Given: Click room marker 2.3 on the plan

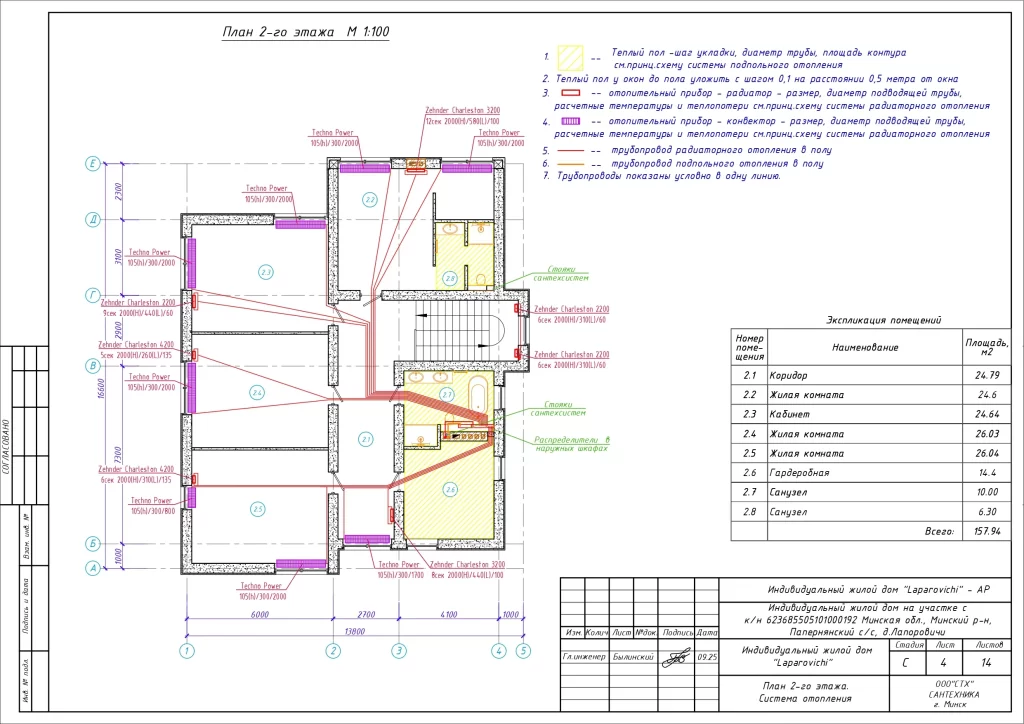Looking at the screenshot, I should pyautogui.click(x=265, y=272).
